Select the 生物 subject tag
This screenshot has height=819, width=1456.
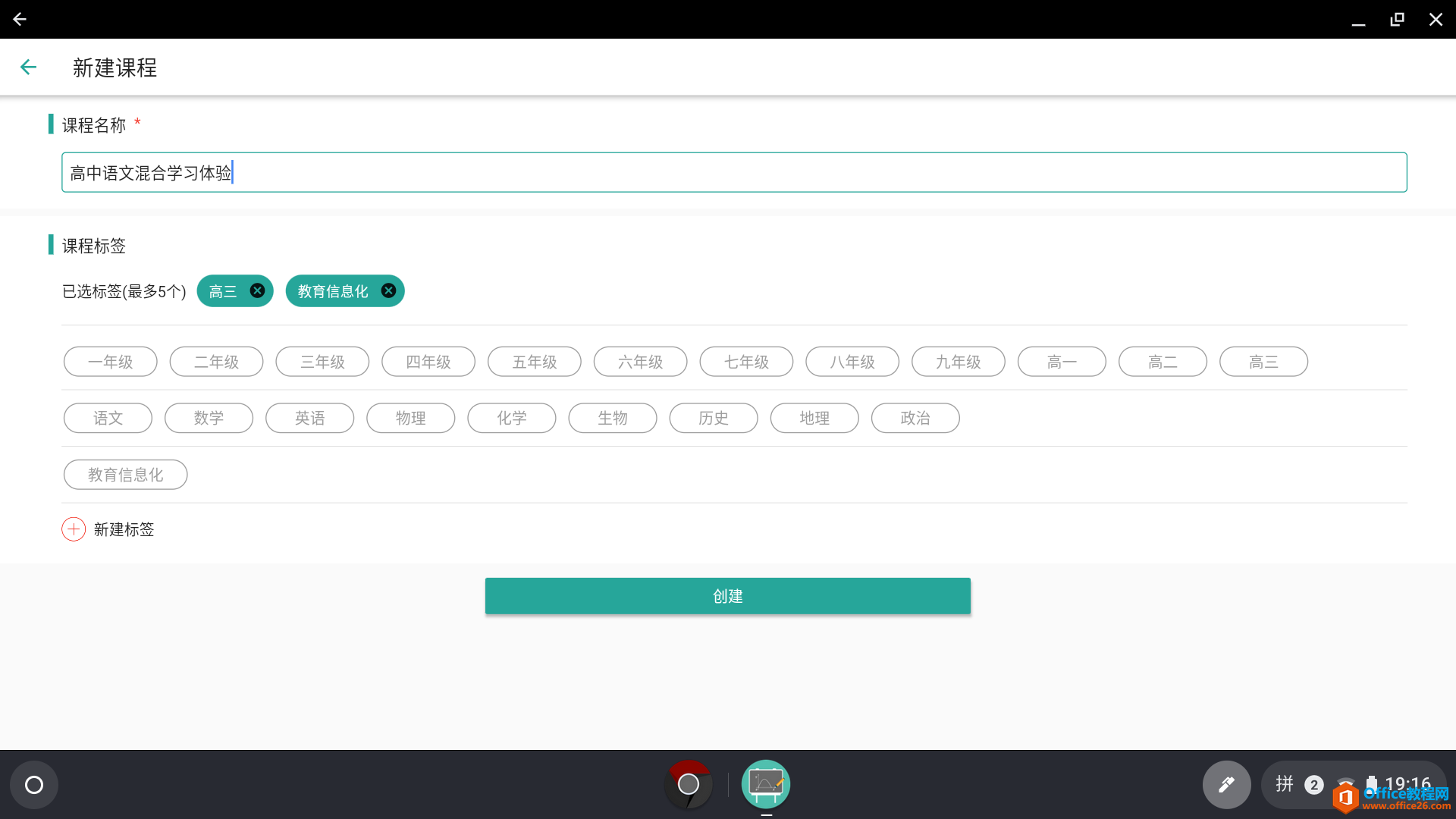tap(613, 418)
